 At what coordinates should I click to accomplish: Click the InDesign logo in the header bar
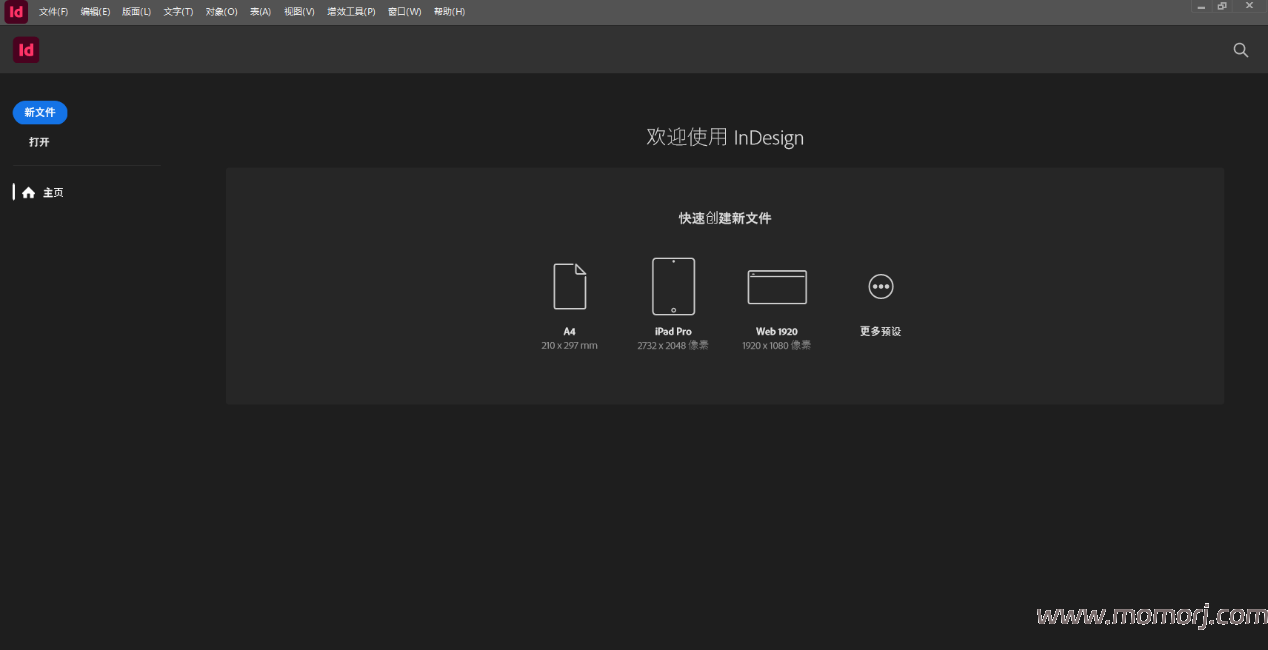click(26, 50)
